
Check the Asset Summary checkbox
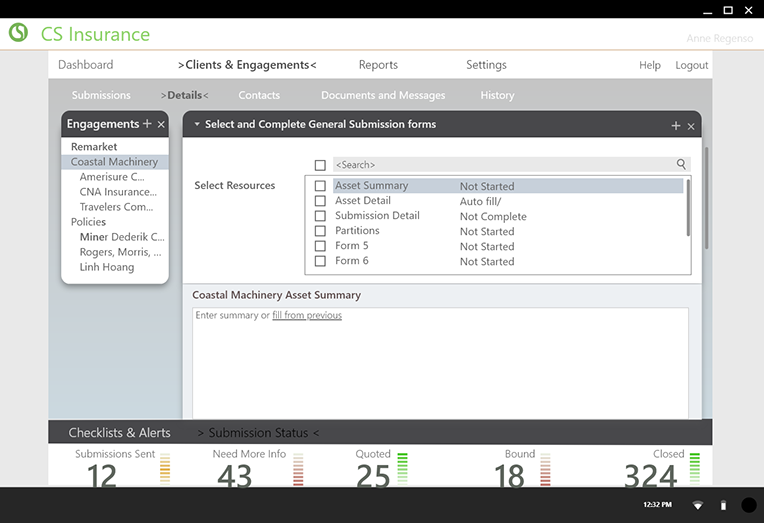tap(320, 186)
